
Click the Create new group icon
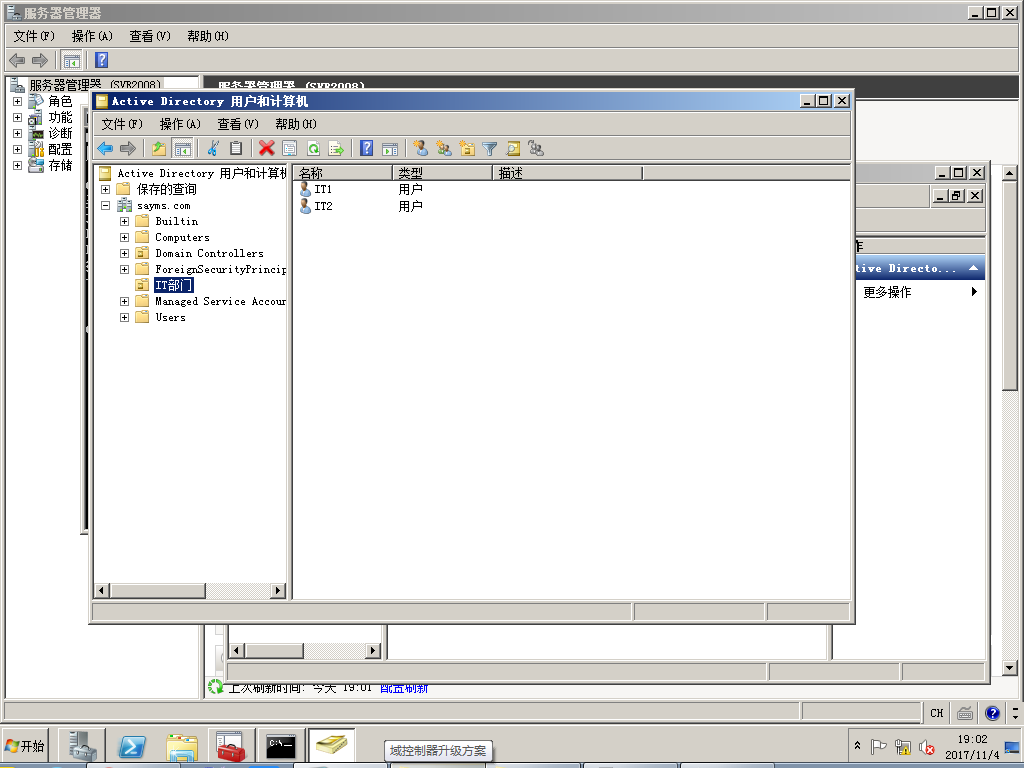[x=444, y=148]
